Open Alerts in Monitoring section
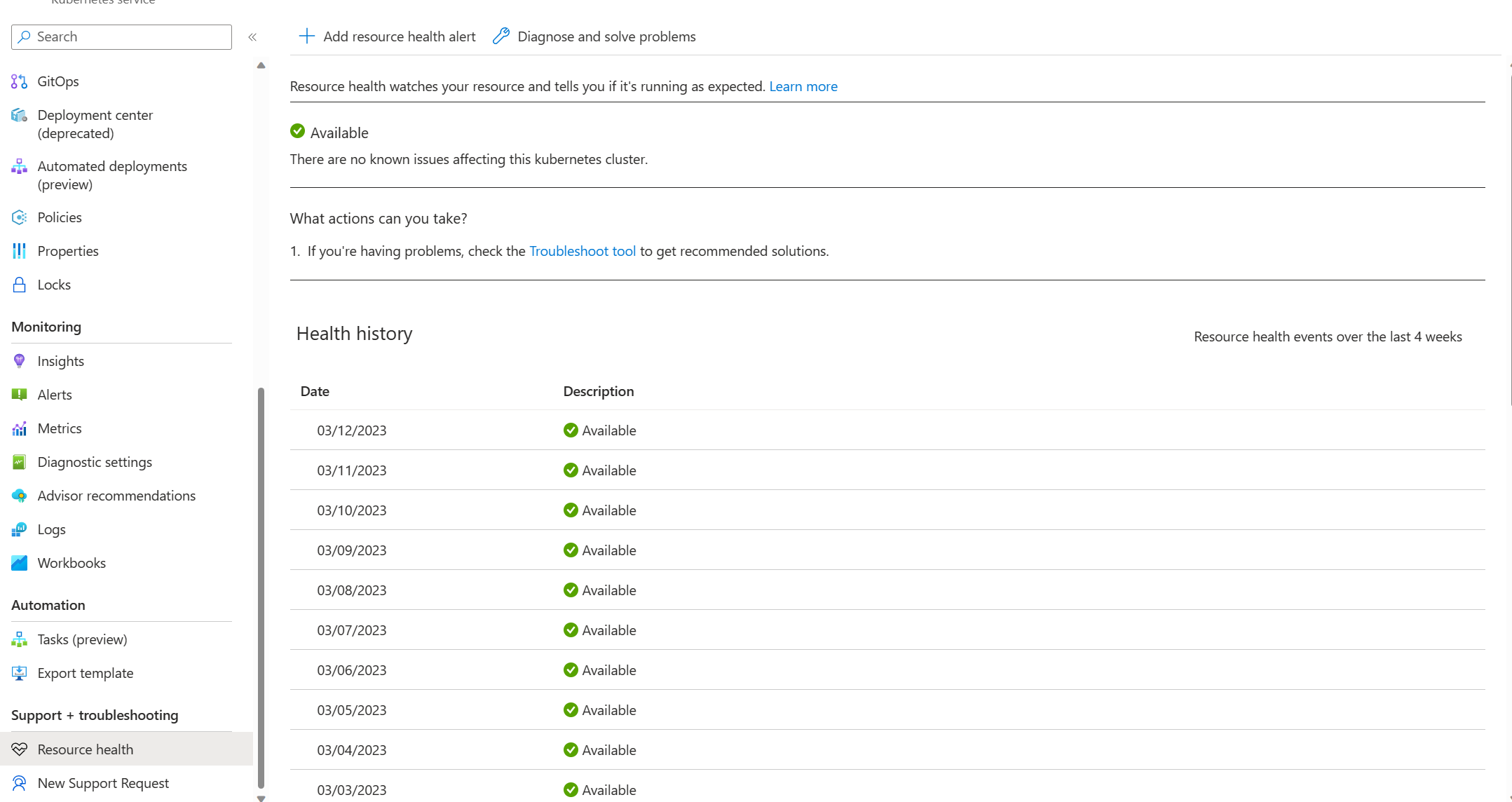Viewport: 1512px width, 802px height. pos(55,395)
